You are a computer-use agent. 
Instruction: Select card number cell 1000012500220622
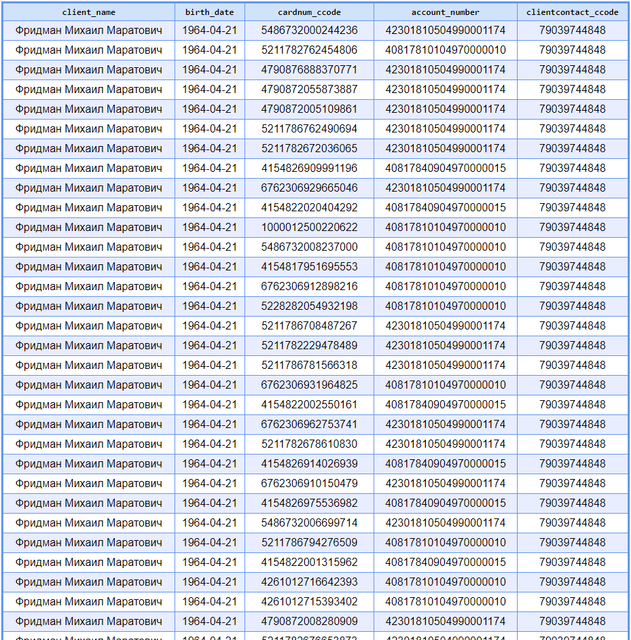click(x=309, y=227)
